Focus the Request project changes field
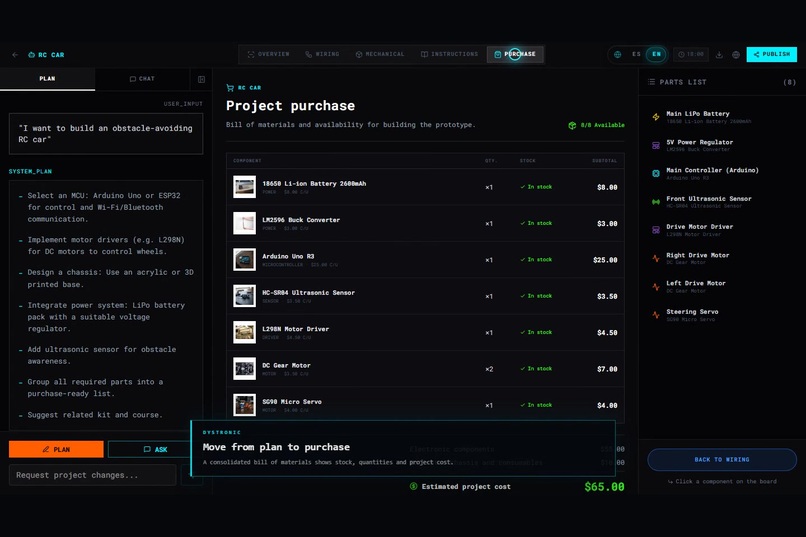Image resolution: width=806 pixels, height=537 pixels. 93,475
